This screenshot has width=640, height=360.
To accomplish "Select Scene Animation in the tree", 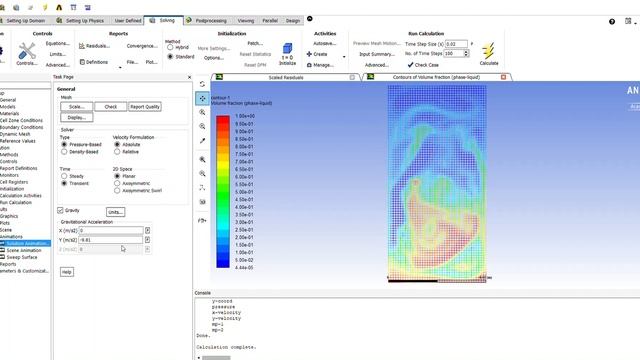I will (24, 250).
